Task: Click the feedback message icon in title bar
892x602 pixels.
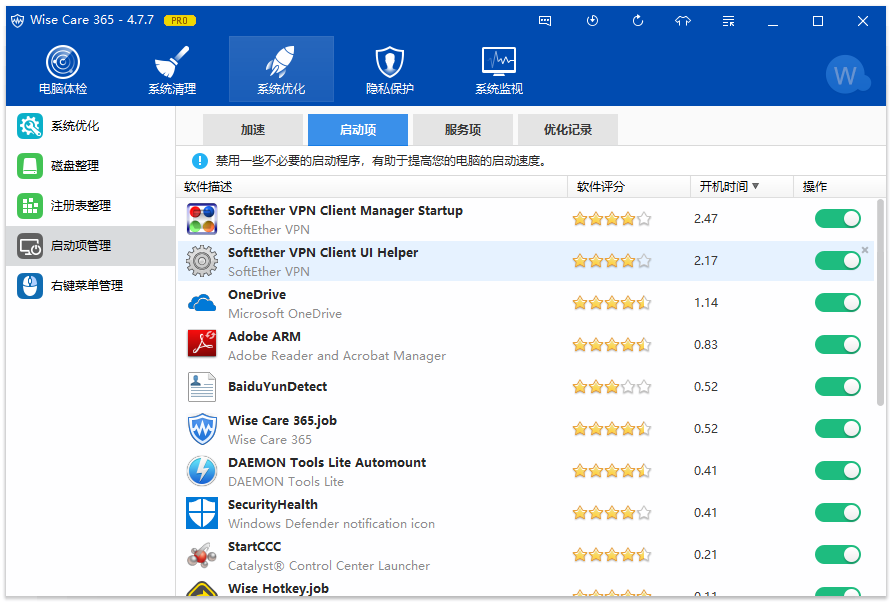Action: [x=545, y=21]
